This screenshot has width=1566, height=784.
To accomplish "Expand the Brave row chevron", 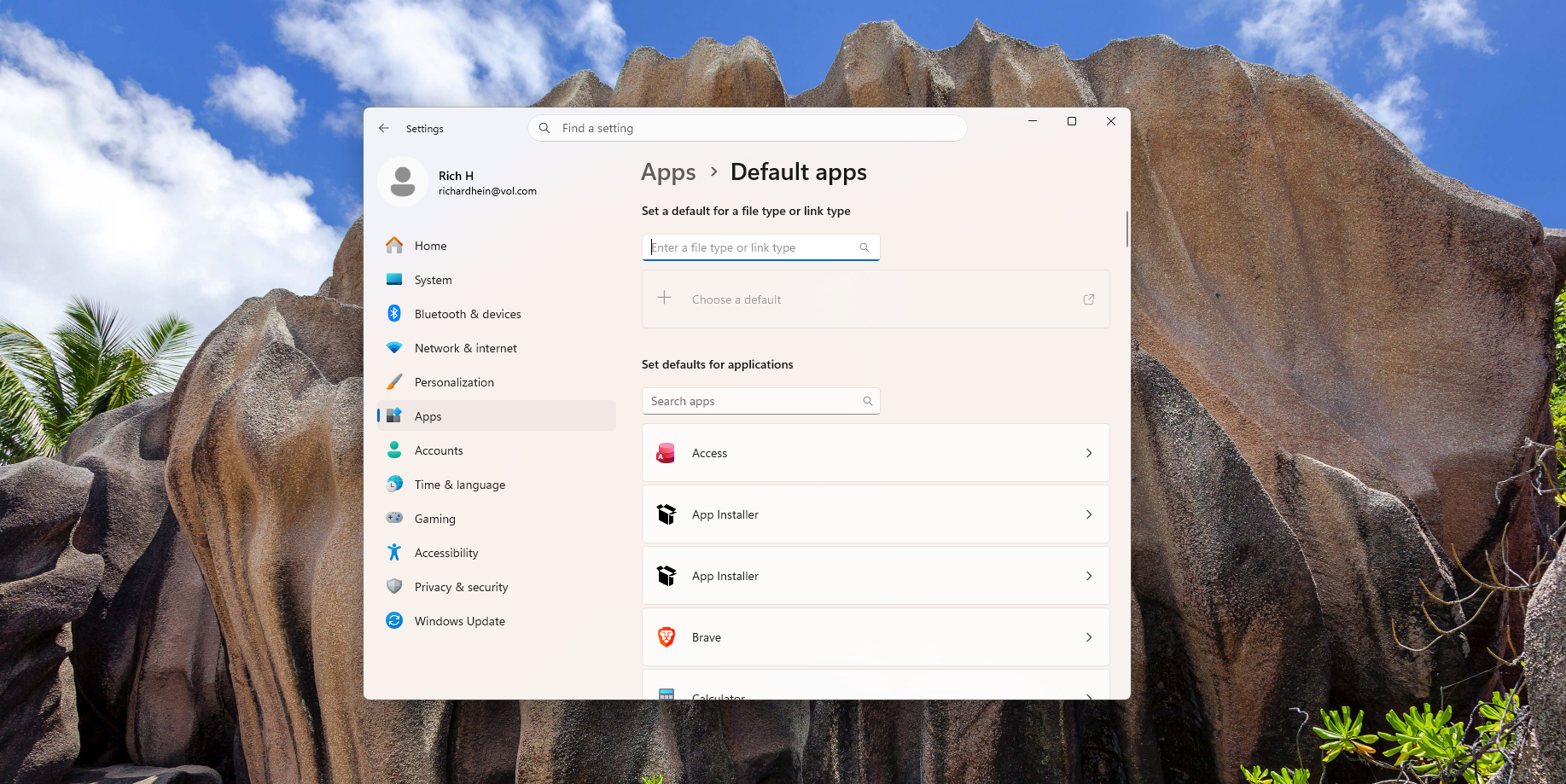I will click(1089, 637).
